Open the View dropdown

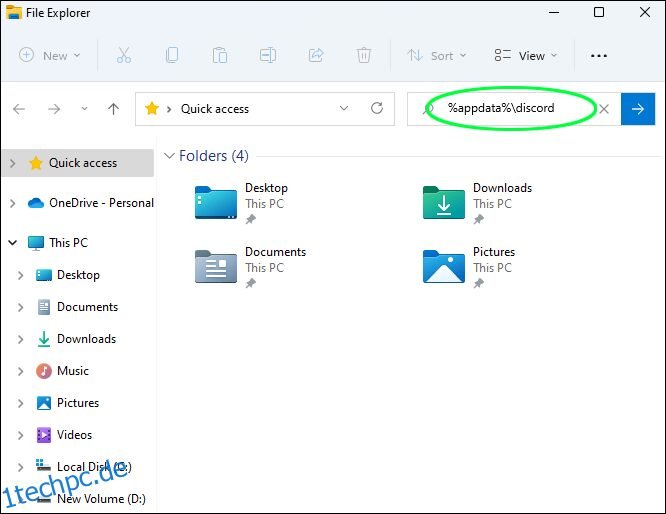[x=525, y=56]
